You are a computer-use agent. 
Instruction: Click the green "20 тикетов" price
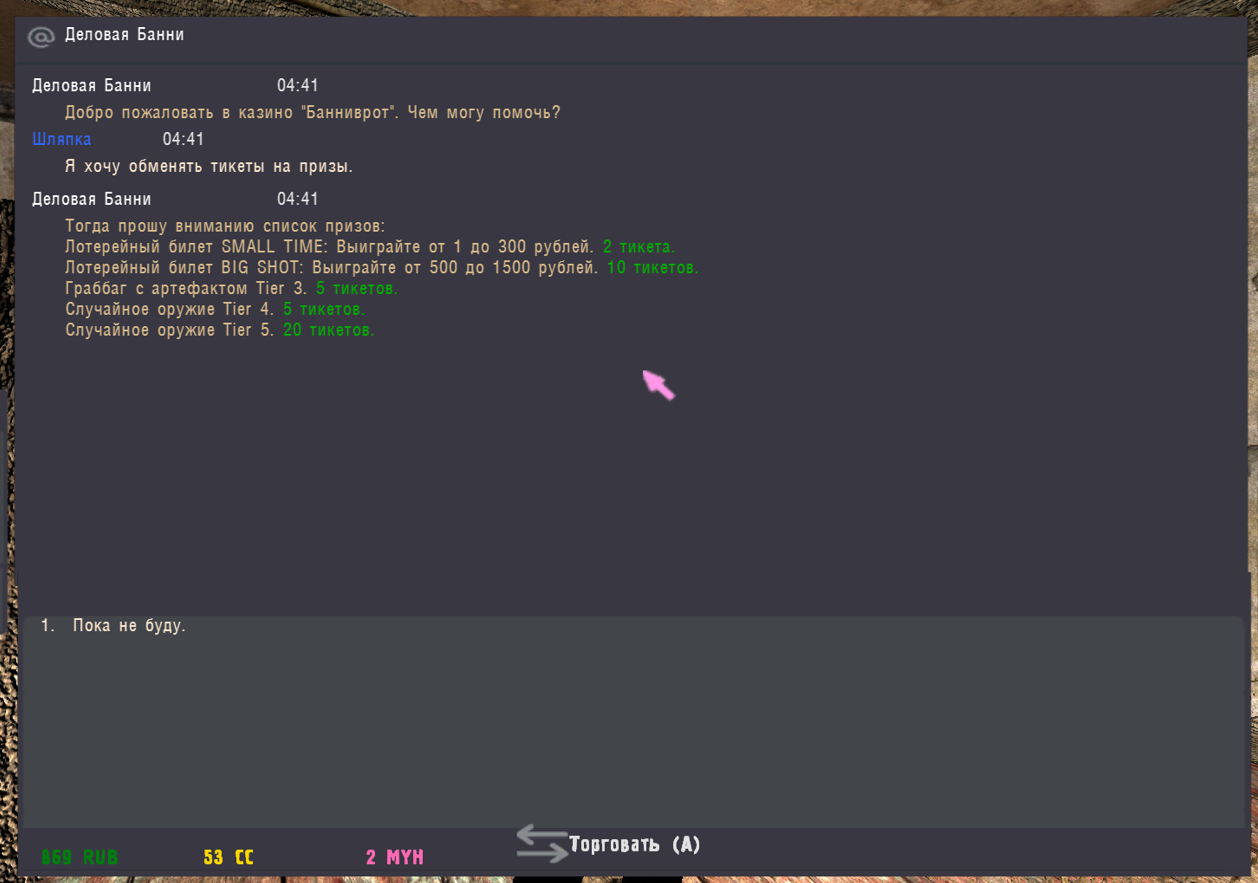[328, 330]
